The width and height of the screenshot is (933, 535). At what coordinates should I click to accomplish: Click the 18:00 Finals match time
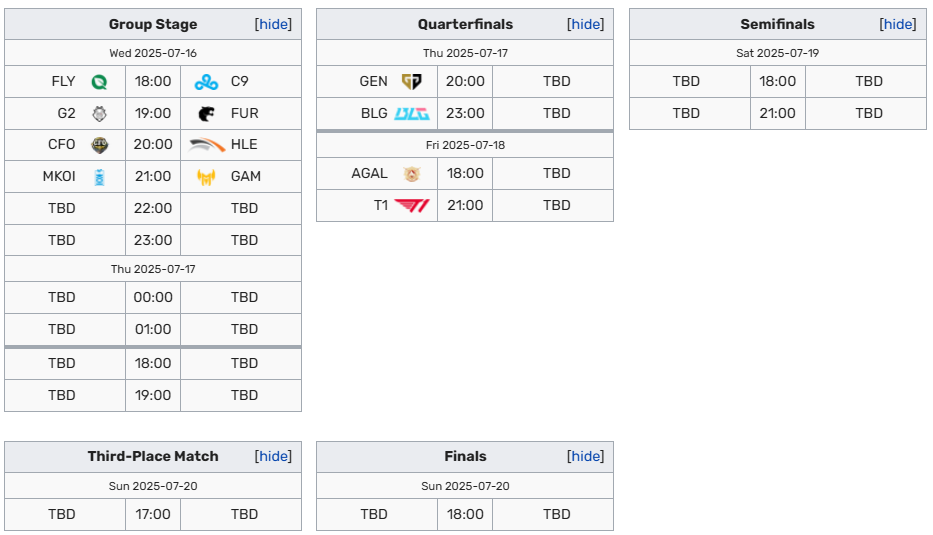coord(465,514)
